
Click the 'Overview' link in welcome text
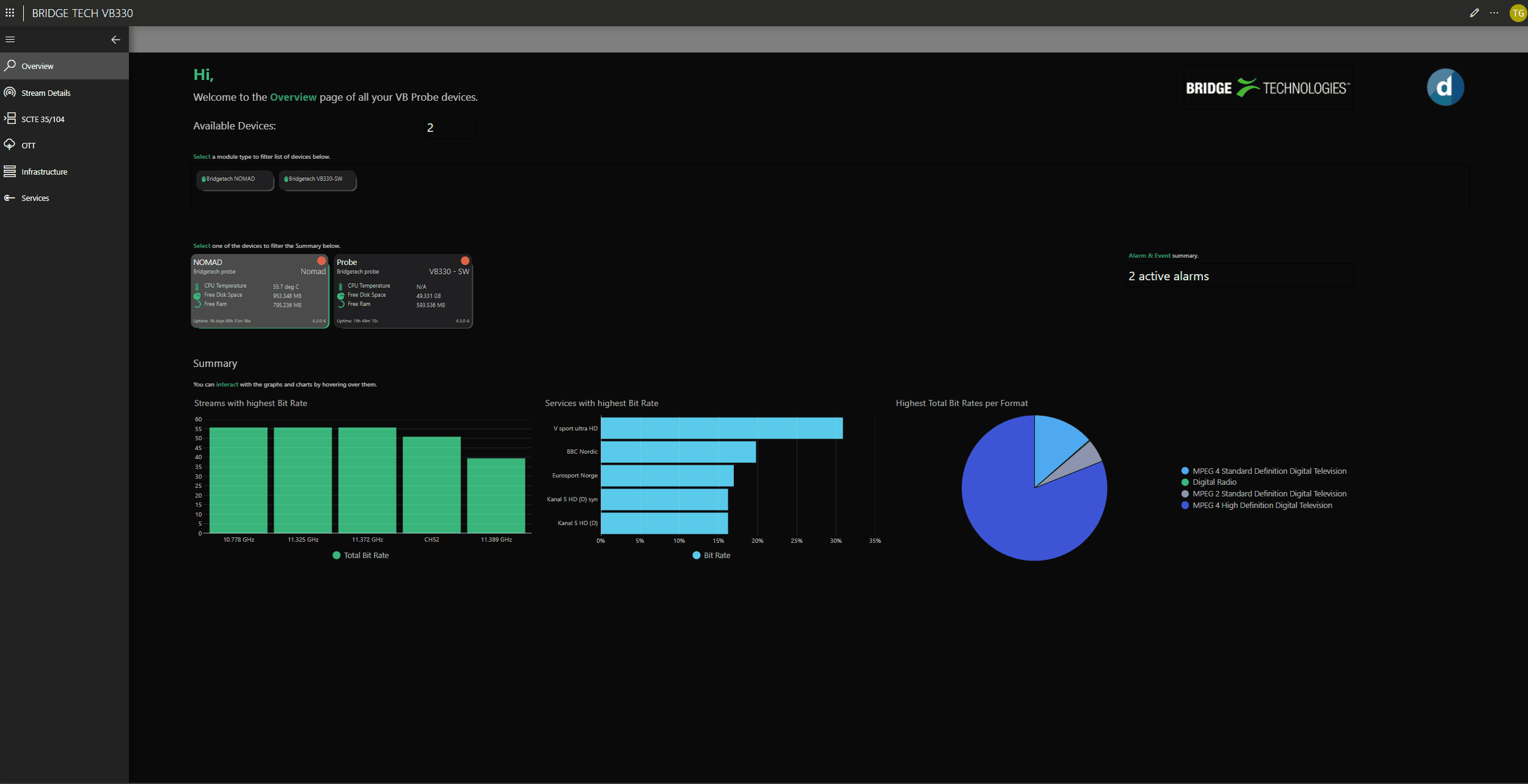pyautogui.click(x=293, y=97)
